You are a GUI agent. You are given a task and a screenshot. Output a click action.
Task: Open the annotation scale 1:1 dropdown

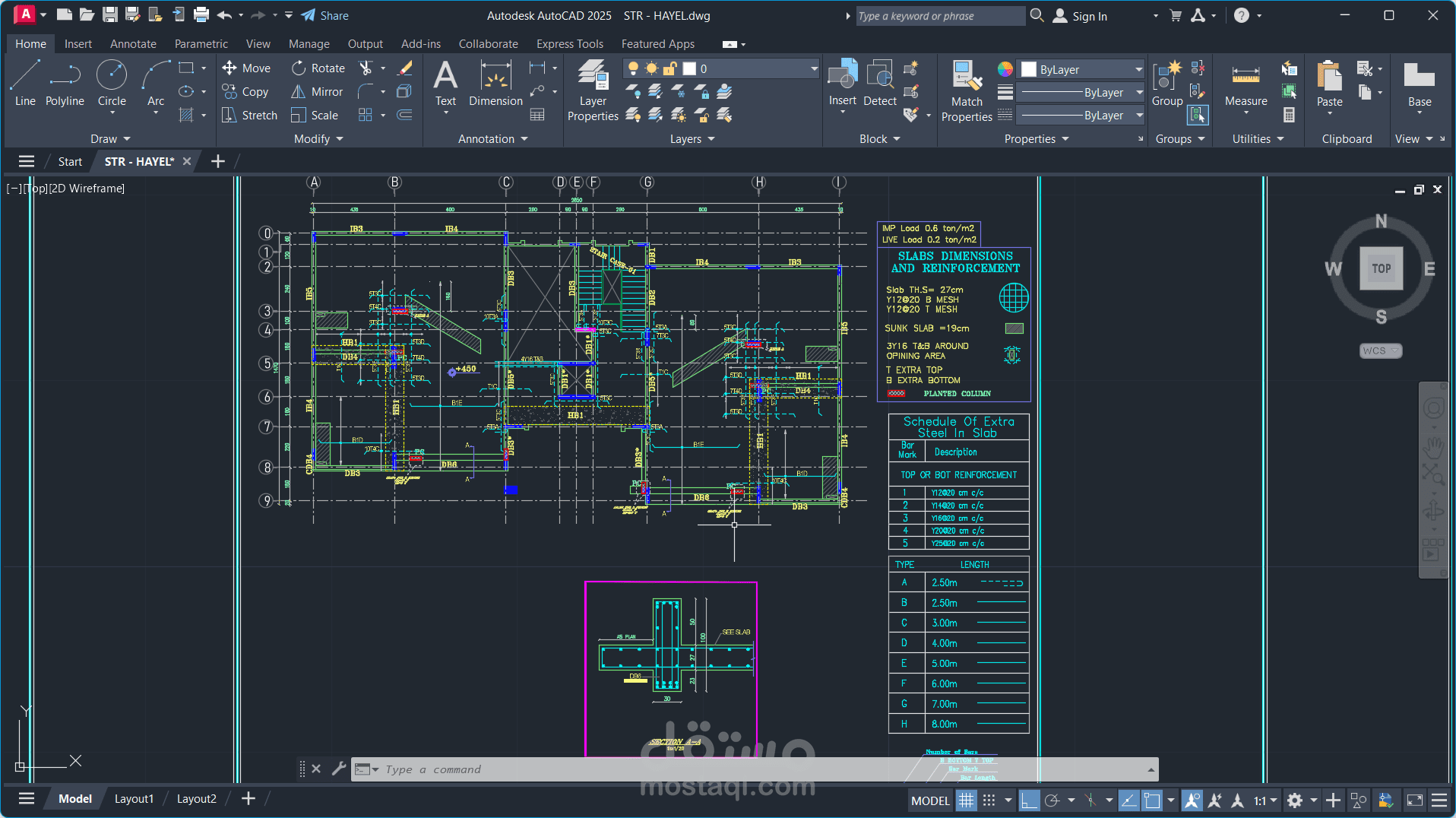click(x=1265, y=800)
